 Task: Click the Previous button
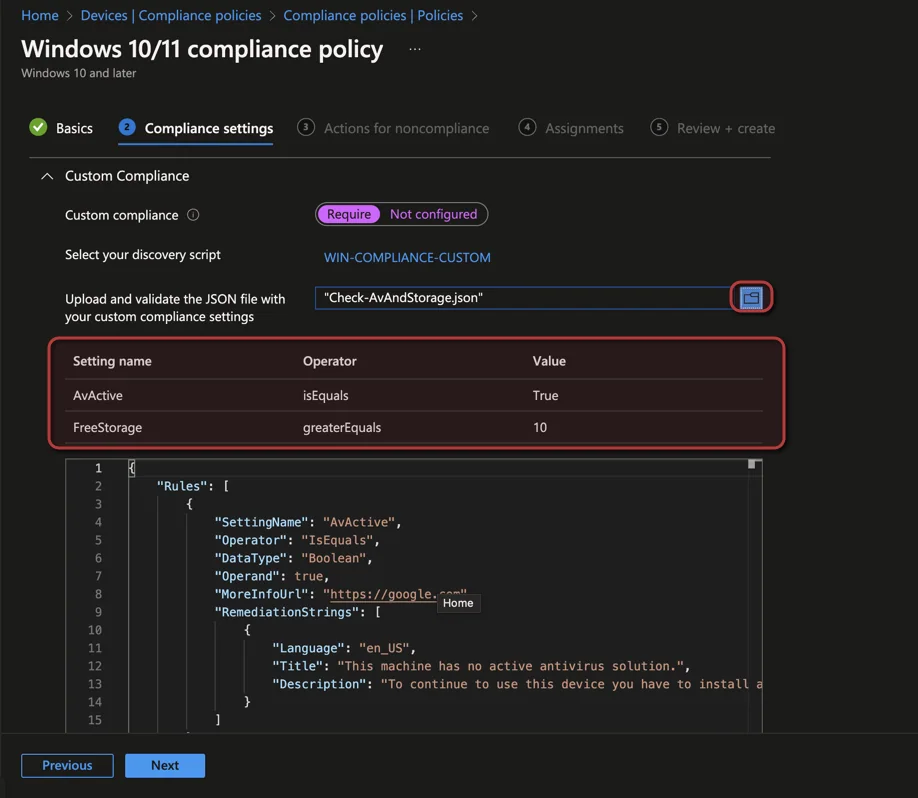click(x=67, y=766)
